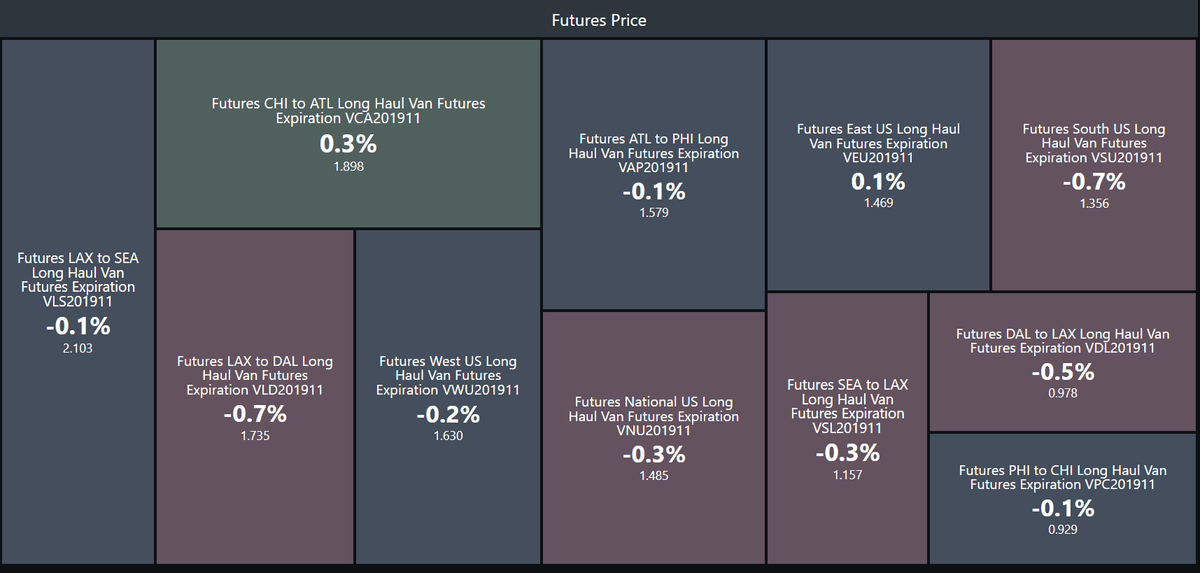The height and width of the screenshot is (573, 1200).
Task: Click the 1.485 price on National US tile
Action: pos(654,475)
